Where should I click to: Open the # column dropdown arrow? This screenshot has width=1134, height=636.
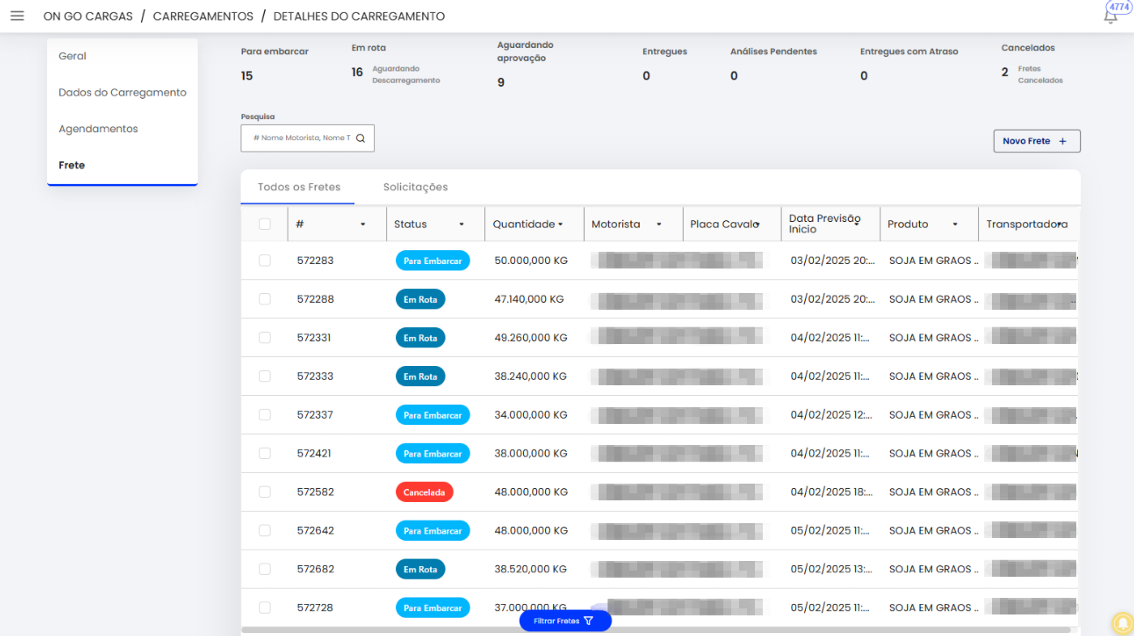(363, 224)
